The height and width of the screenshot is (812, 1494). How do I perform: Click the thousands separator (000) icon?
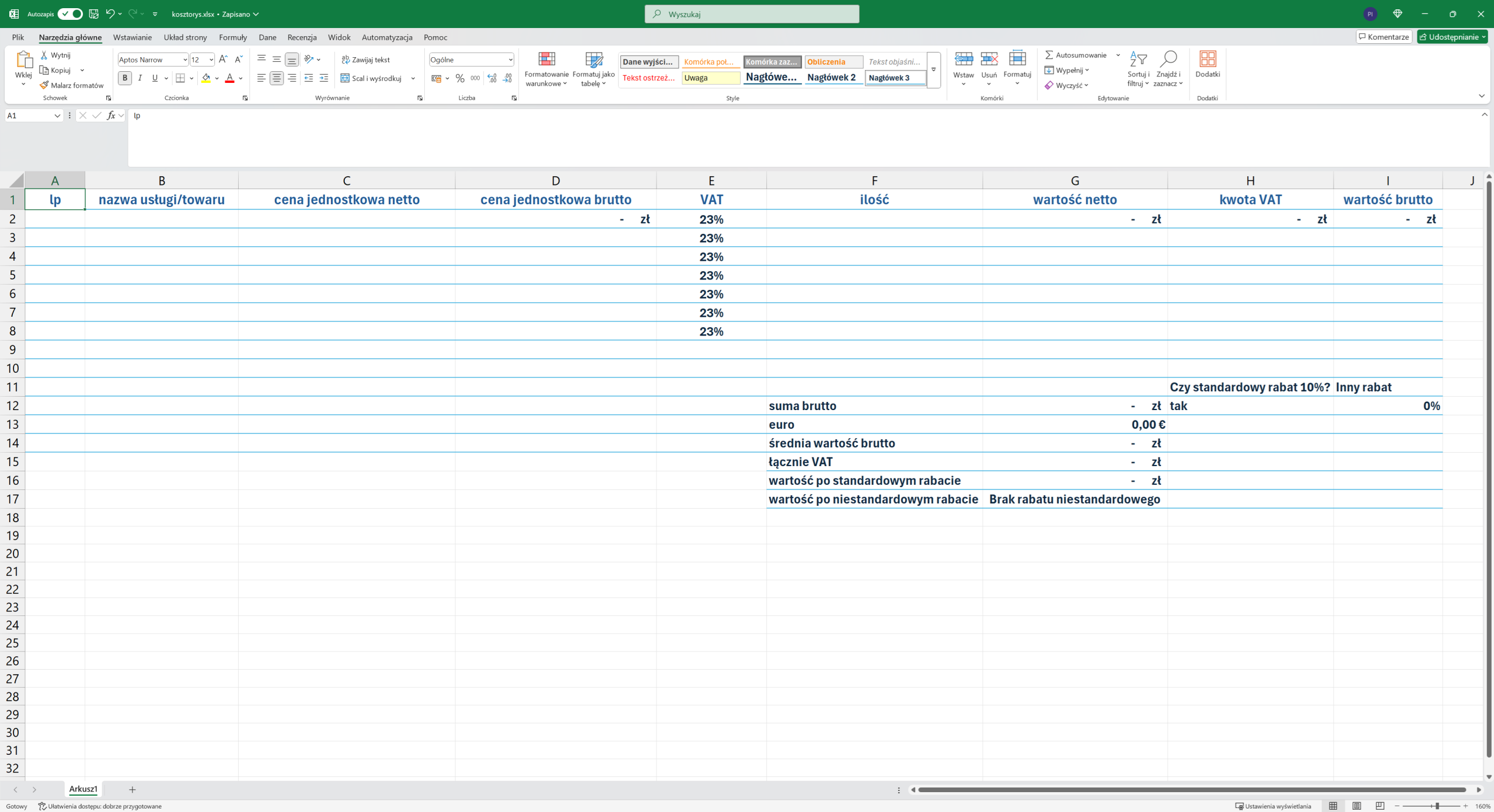475,78
